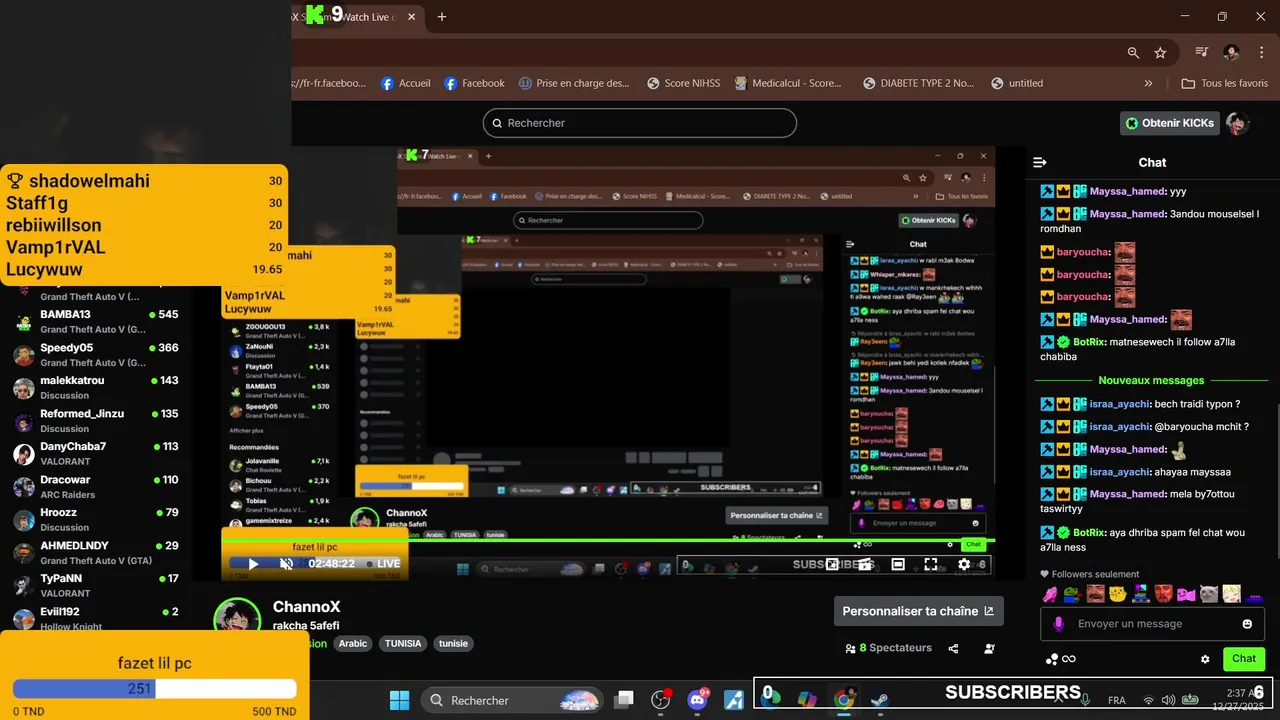Bookmark this page with the star icon
Screen dimensions: 1280x720
(x=1160, y=53)
